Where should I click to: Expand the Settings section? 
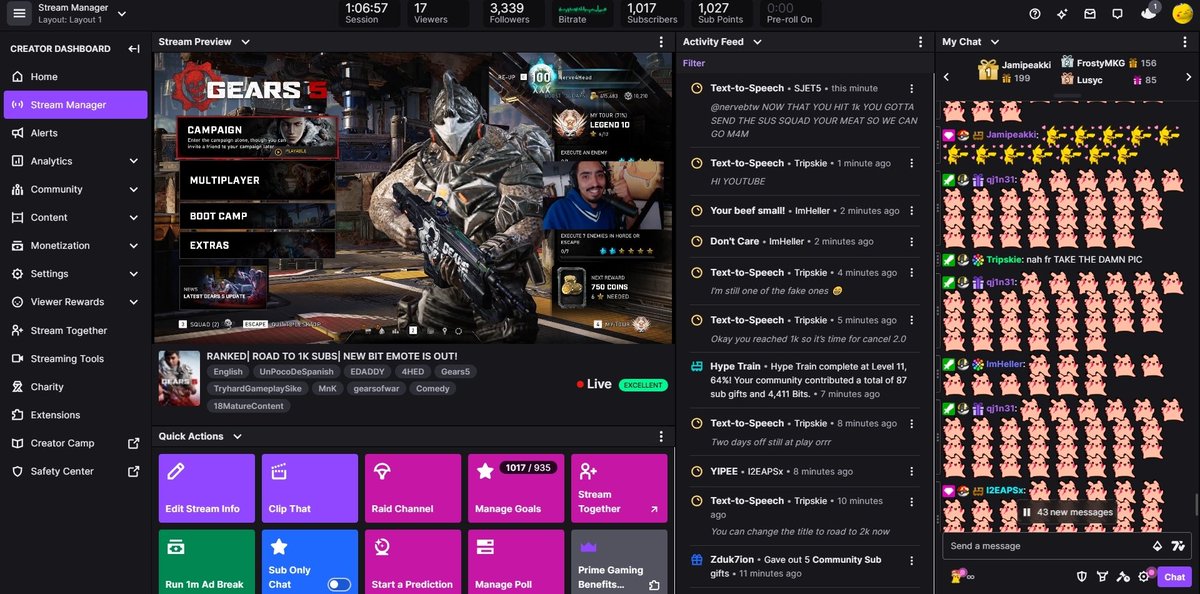(75, 274)
